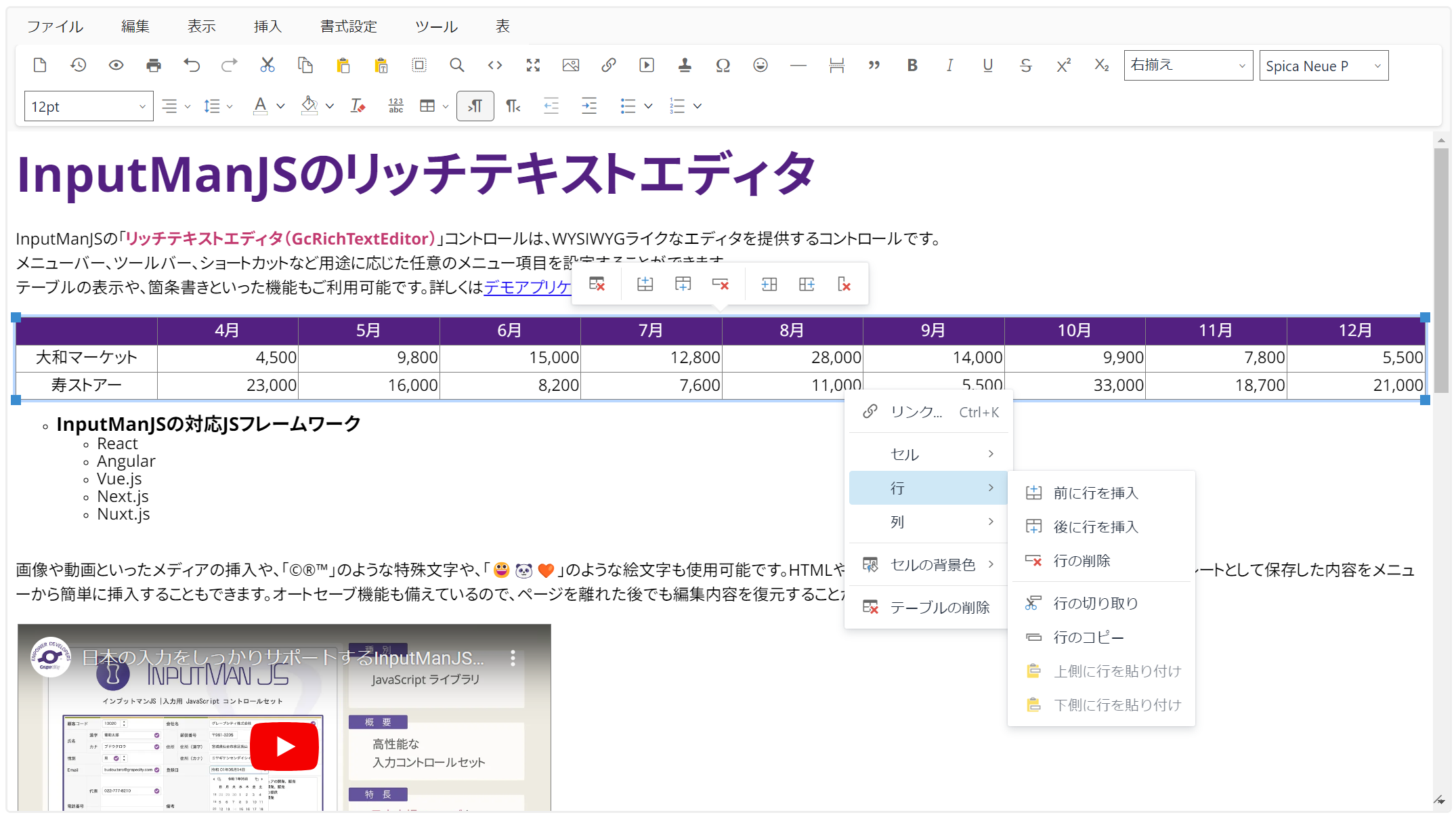
Task: Select 後に行を挿入 in the row submenu
Action: tap(1101, 527)
